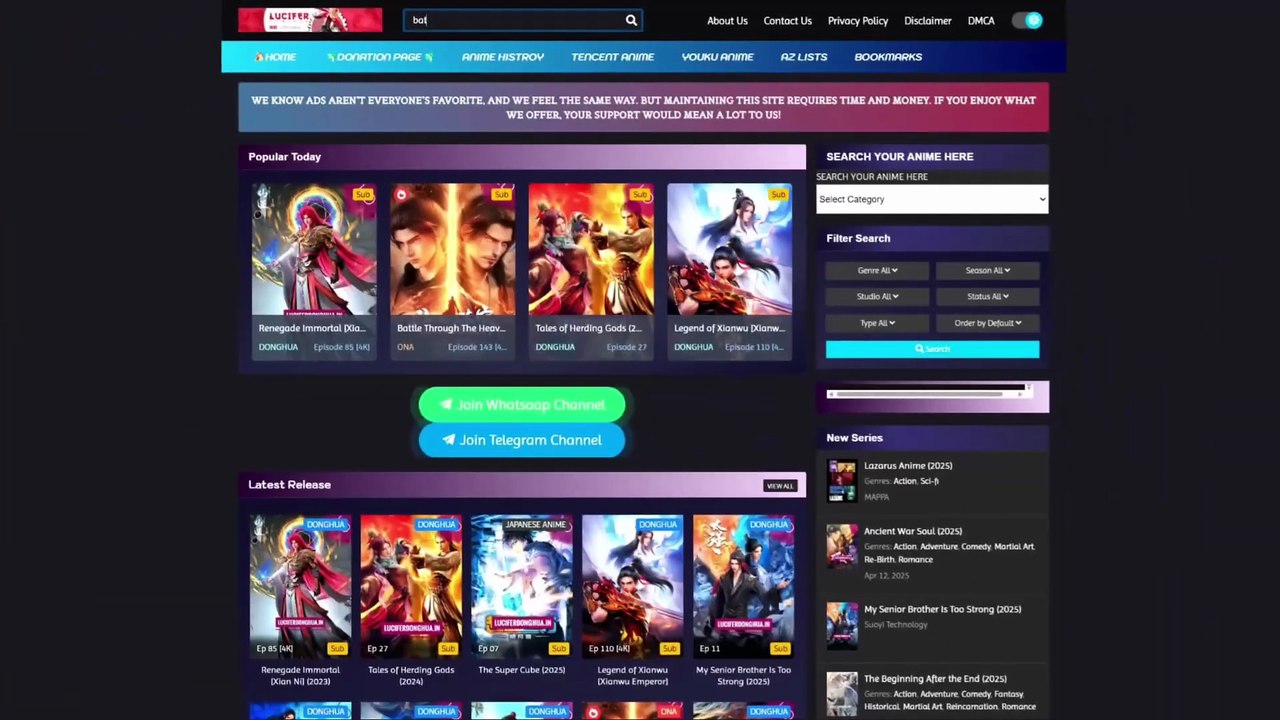
Task: Click 'Episode 143' text on Battle Through The Heavens
Action: 477,347
